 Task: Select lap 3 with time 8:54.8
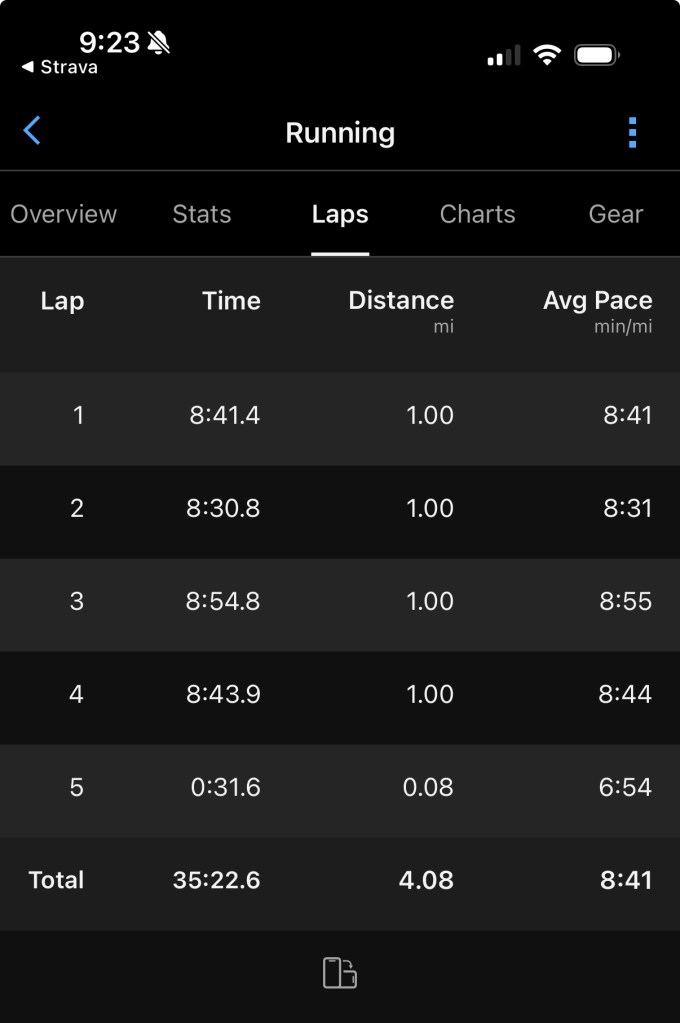pyautogui.click(x=340, y=601)
